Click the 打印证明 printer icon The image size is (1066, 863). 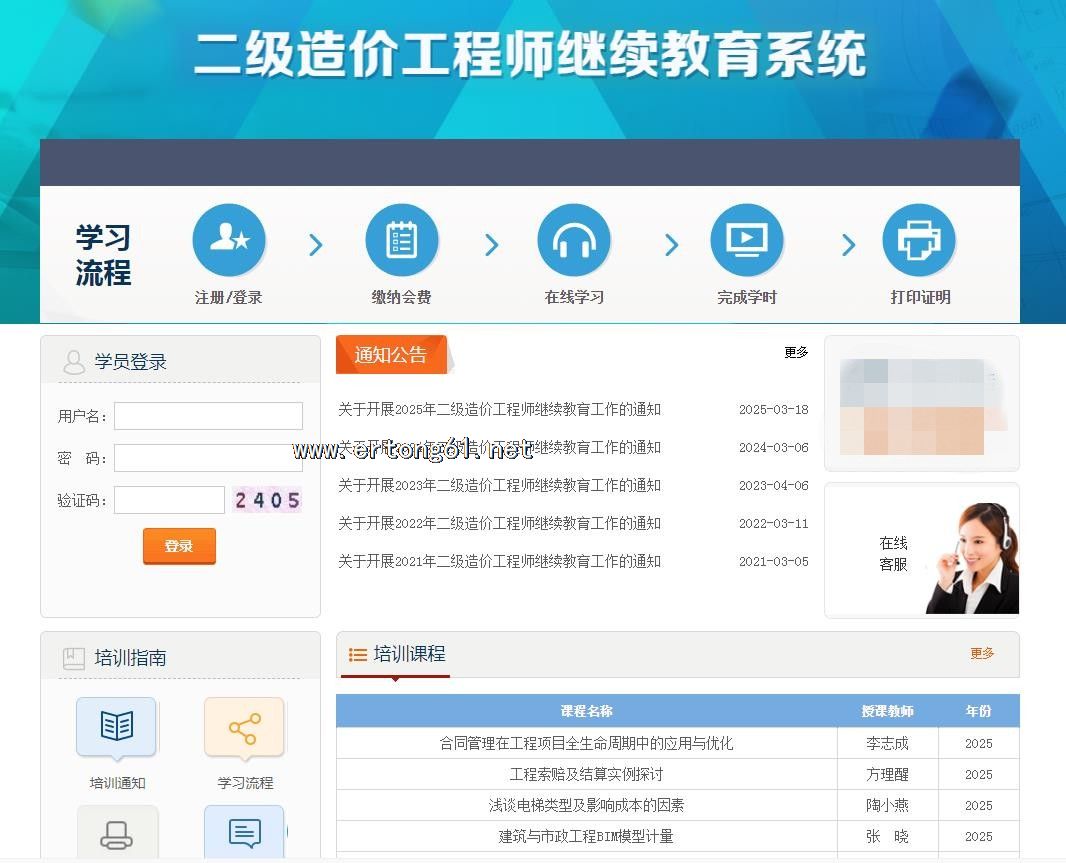pos(919,241)
